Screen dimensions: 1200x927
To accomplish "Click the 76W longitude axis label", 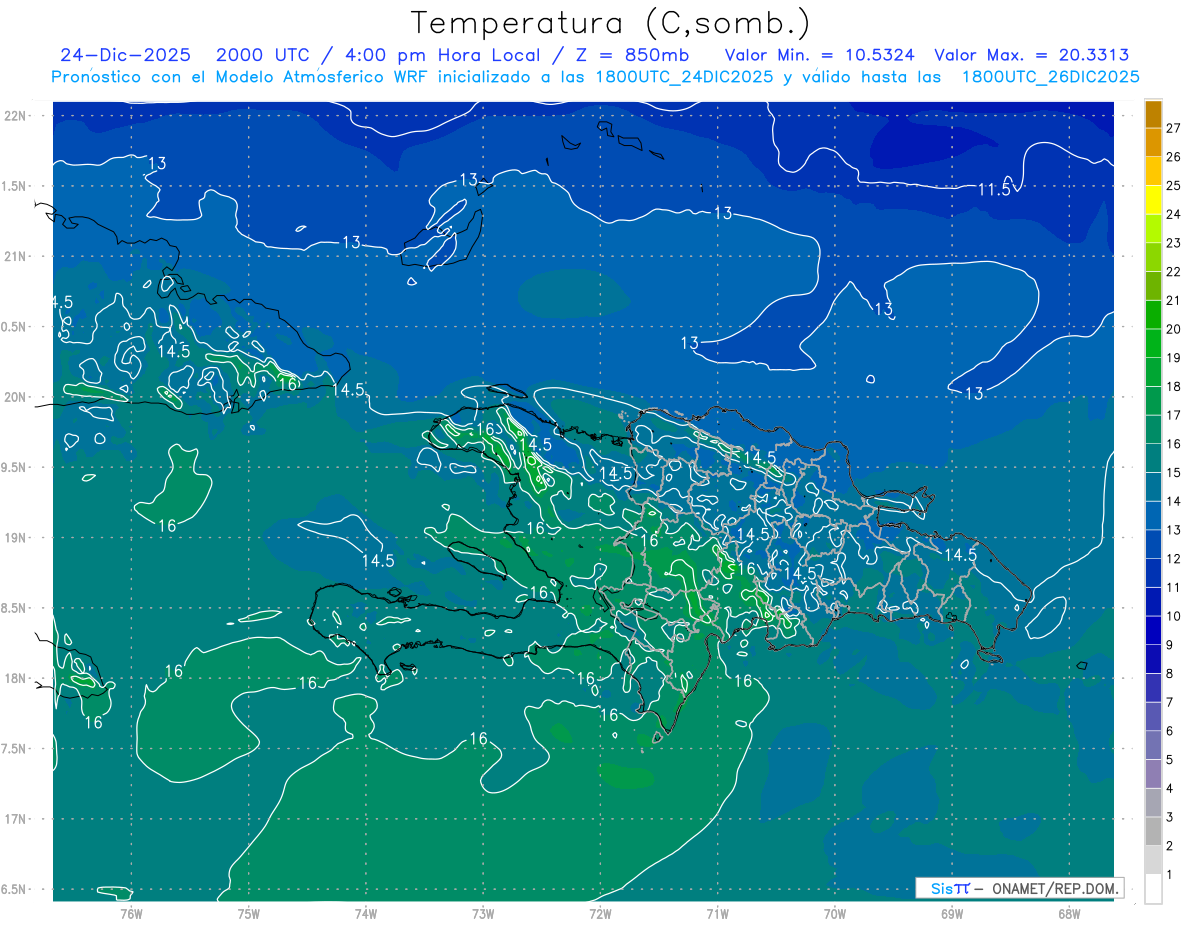I will (131, 913).
